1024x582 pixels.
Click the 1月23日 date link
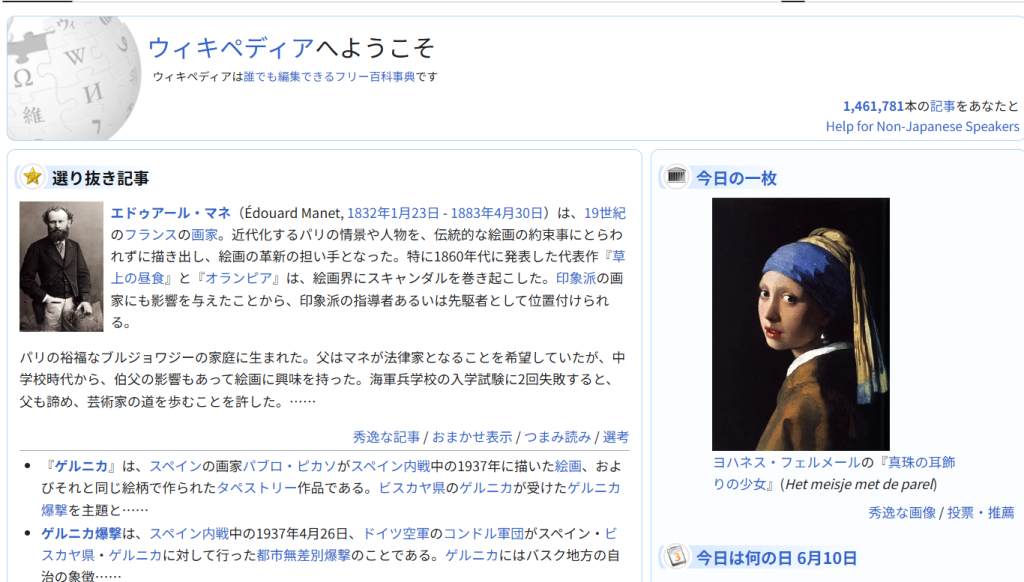pos(415,213)
